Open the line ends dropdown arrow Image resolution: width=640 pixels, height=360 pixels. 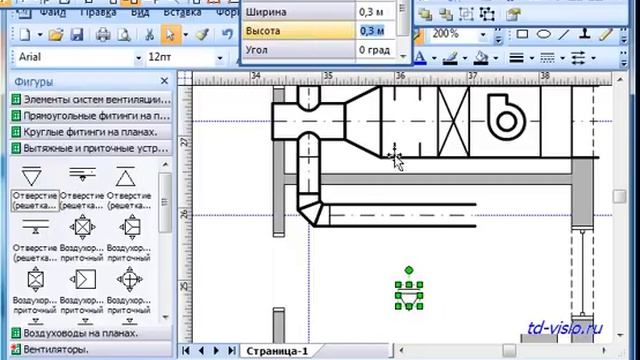pos(593,58)
